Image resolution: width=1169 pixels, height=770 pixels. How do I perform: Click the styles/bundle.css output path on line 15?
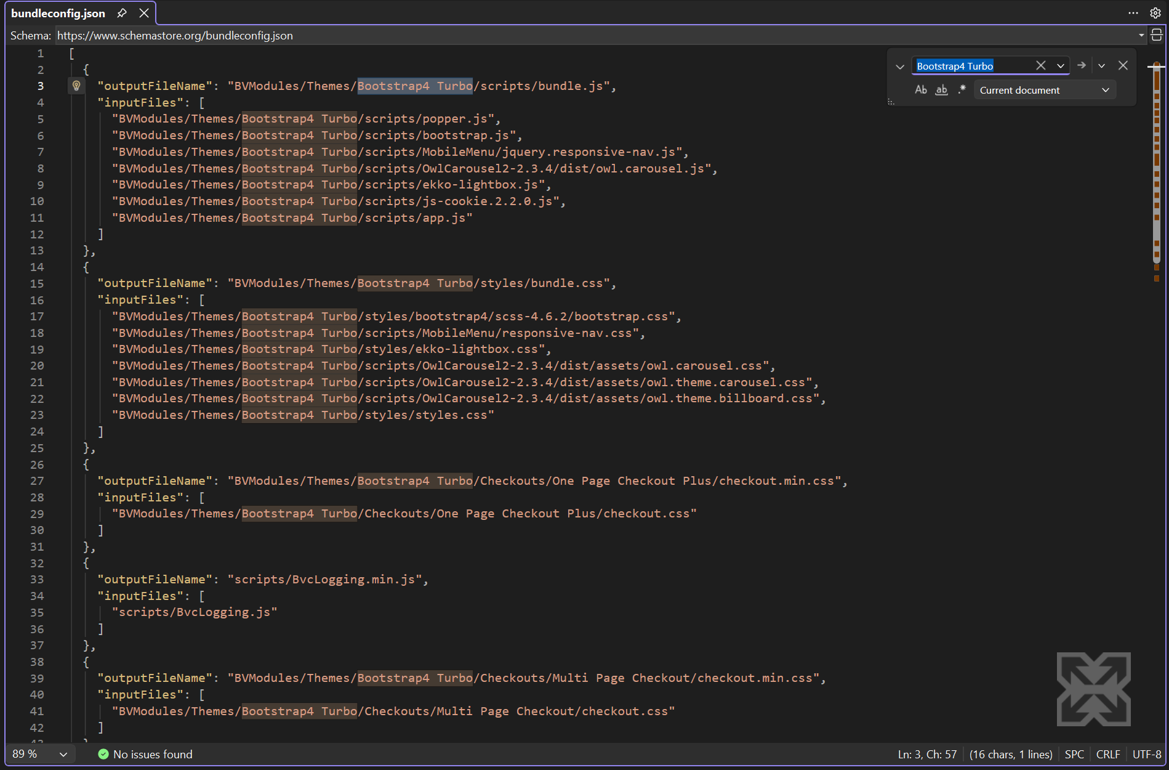tap(419, 283)
